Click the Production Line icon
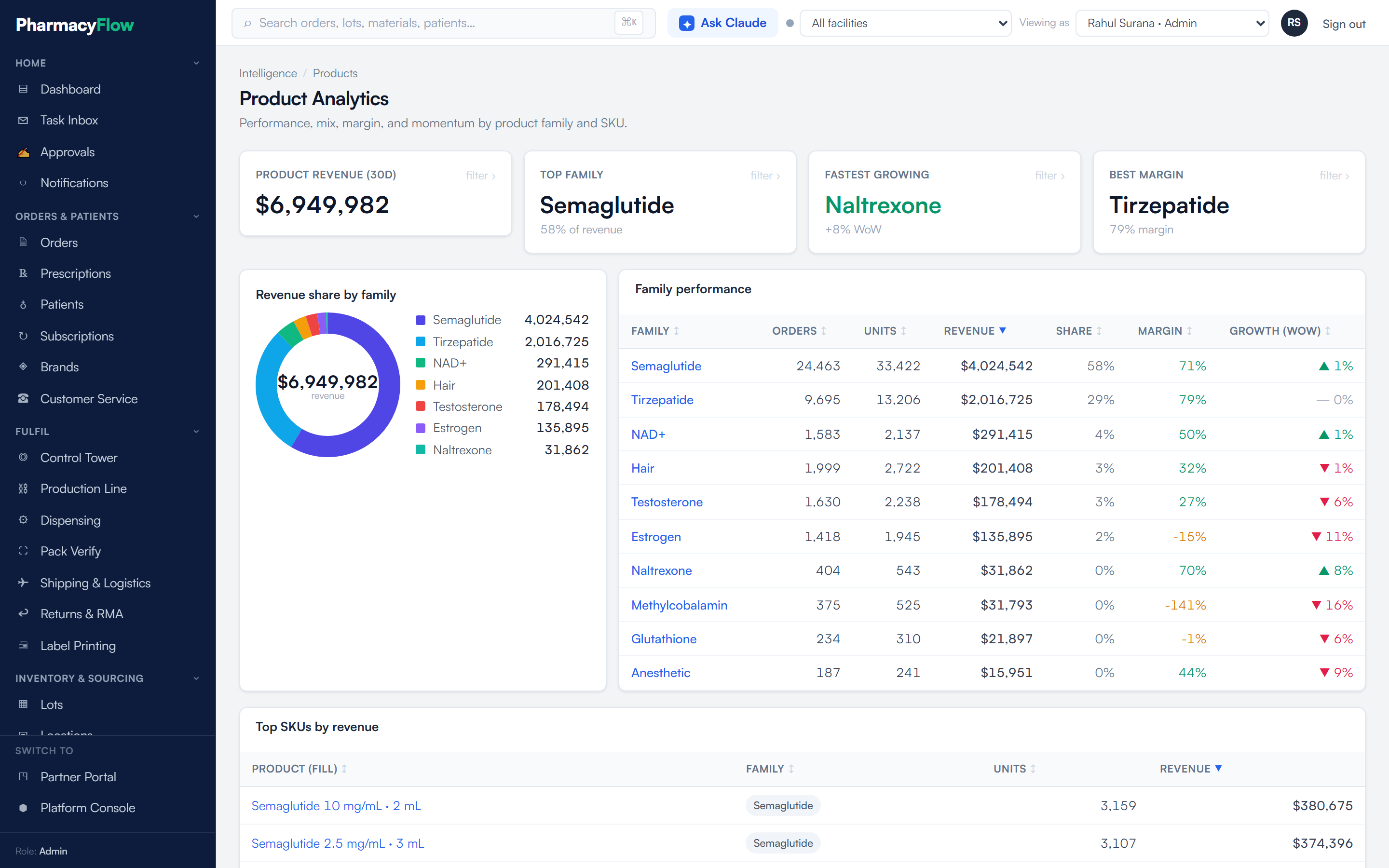The height and width of the screenshot is (868, 1389). [x=23, y=488]
